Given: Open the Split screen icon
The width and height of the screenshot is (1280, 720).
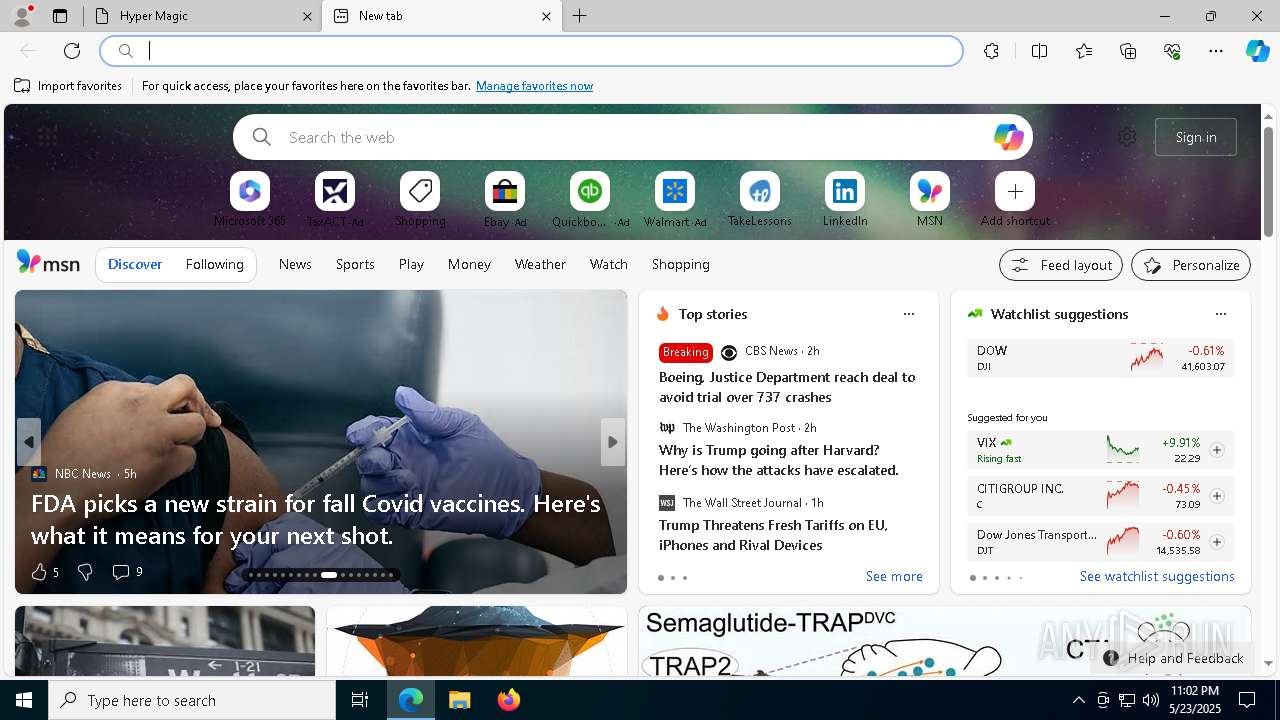Looking at the screenshot, I should point(1039,51).
